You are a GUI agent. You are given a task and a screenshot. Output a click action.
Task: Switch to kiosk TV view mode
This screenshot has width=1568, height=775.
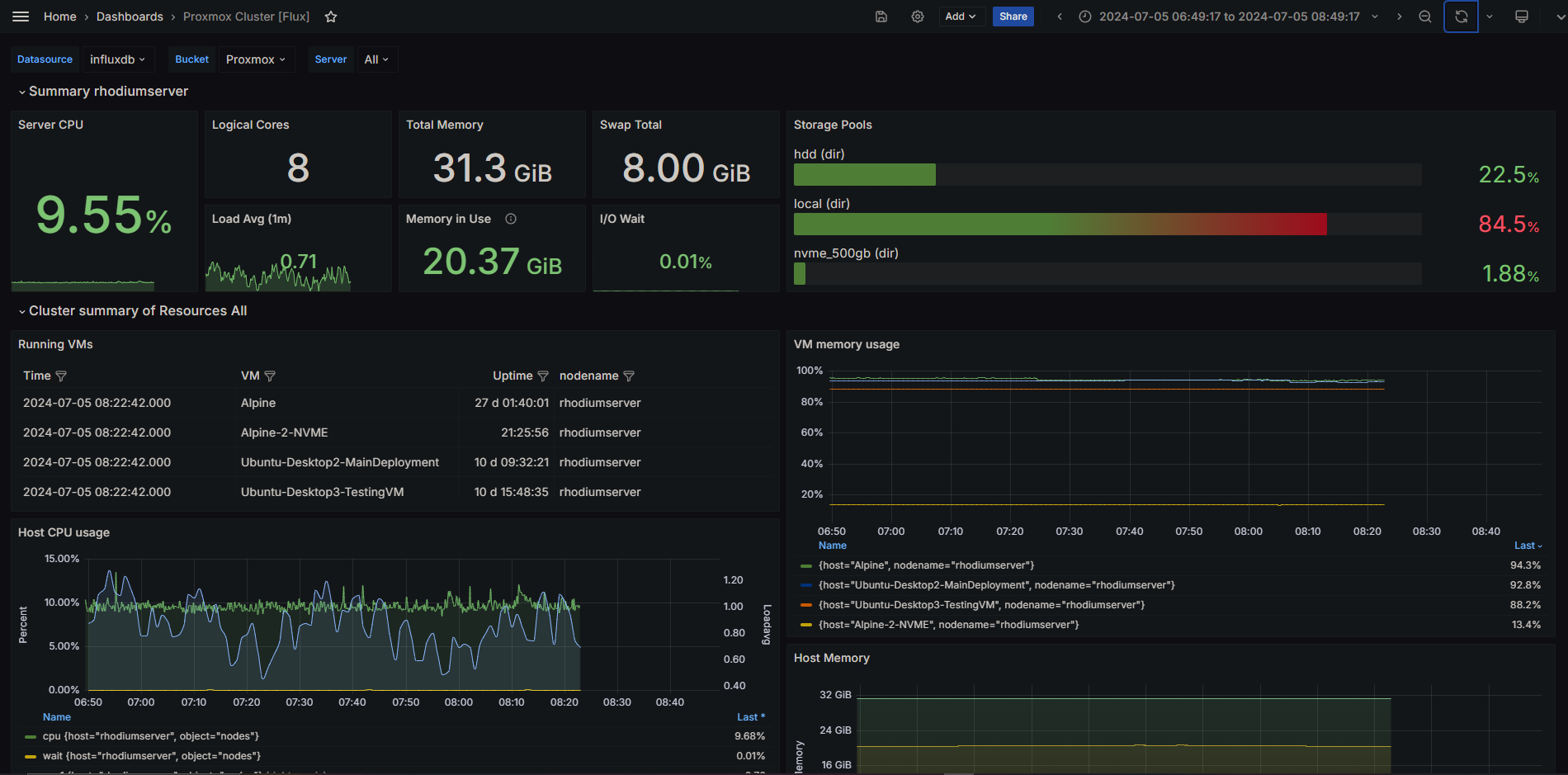click(1522, 17)
